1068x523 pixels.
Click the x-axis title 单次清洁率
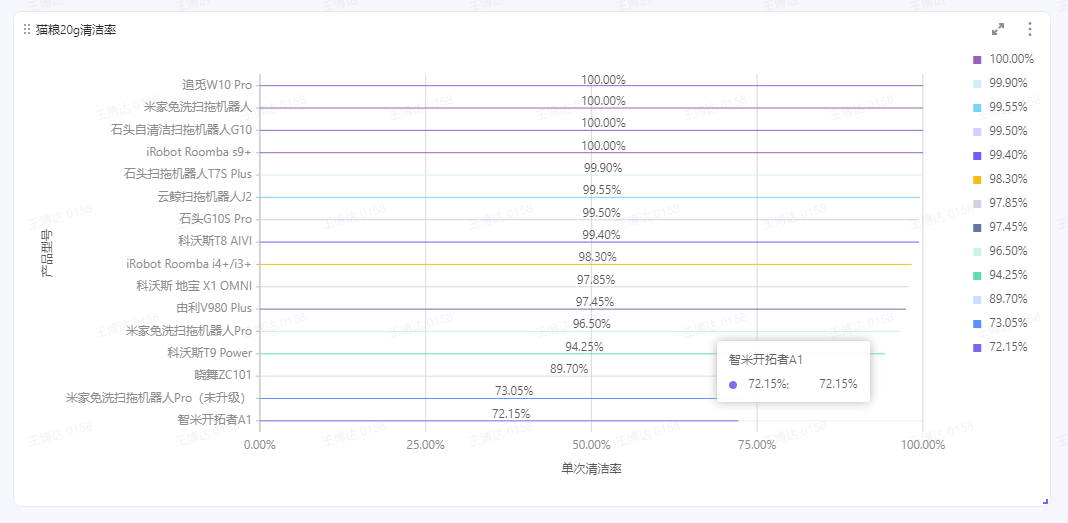(x=591, y=469)
